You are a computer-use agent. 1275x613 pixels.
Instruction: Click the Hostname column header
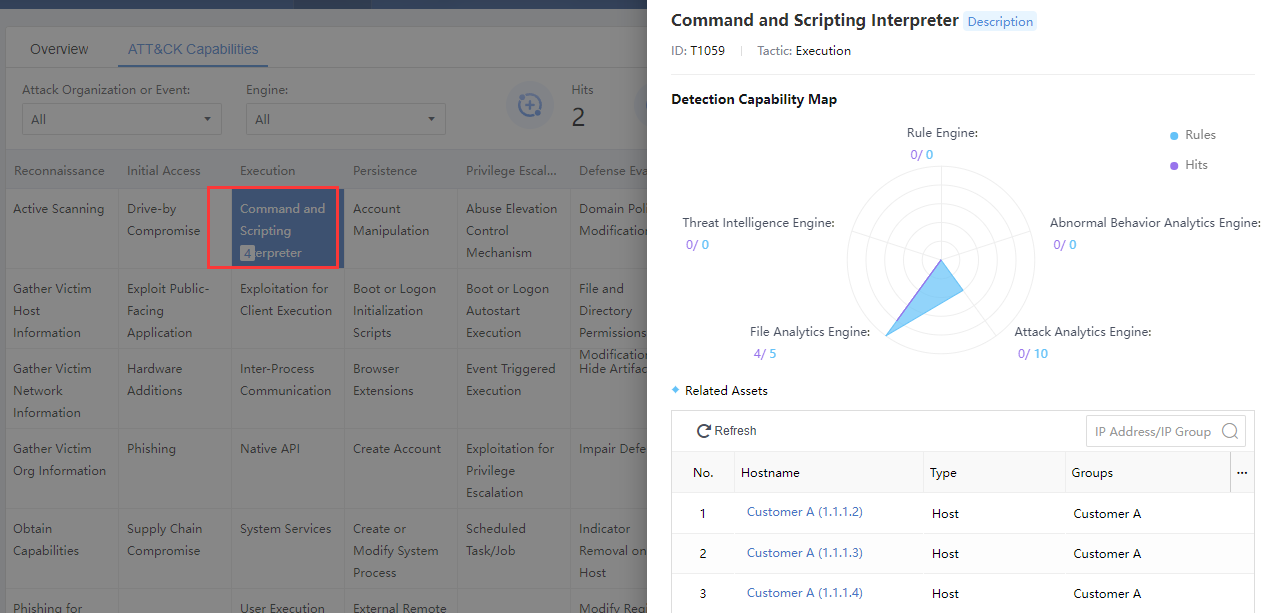[770, 473]
